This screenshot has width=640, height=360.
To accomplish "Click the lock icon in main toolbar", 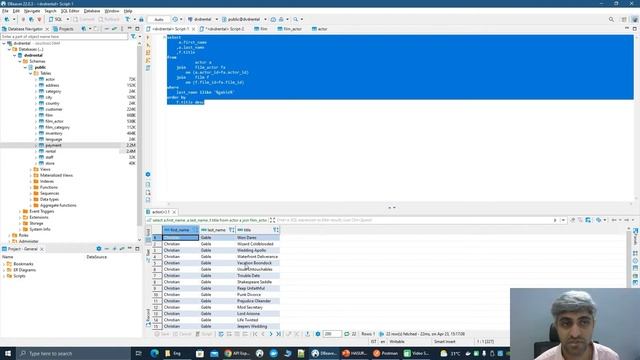I will pos(141,19).
